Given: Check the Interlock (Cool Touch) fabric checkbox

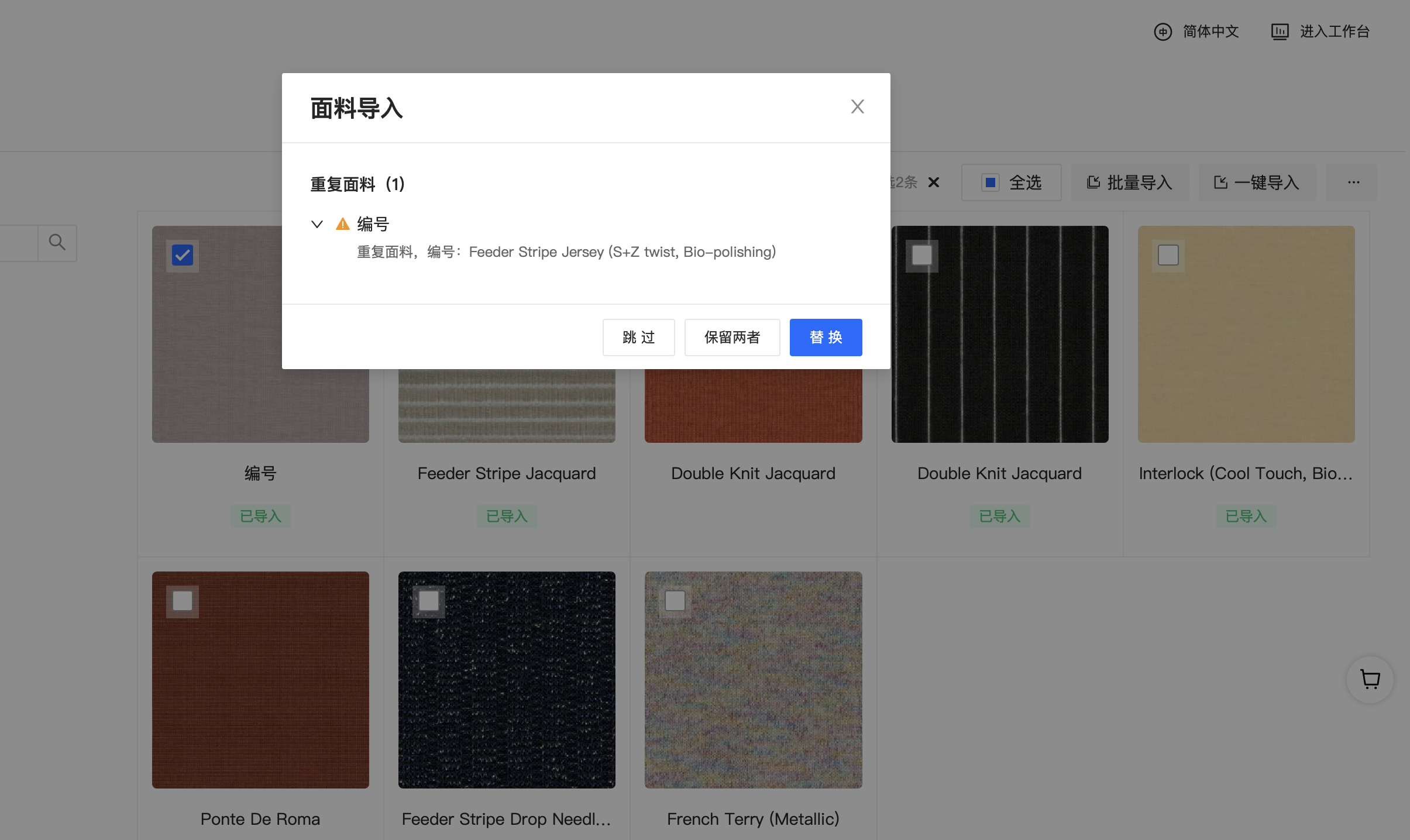Looking at the screenshot, I should 1168,255.
